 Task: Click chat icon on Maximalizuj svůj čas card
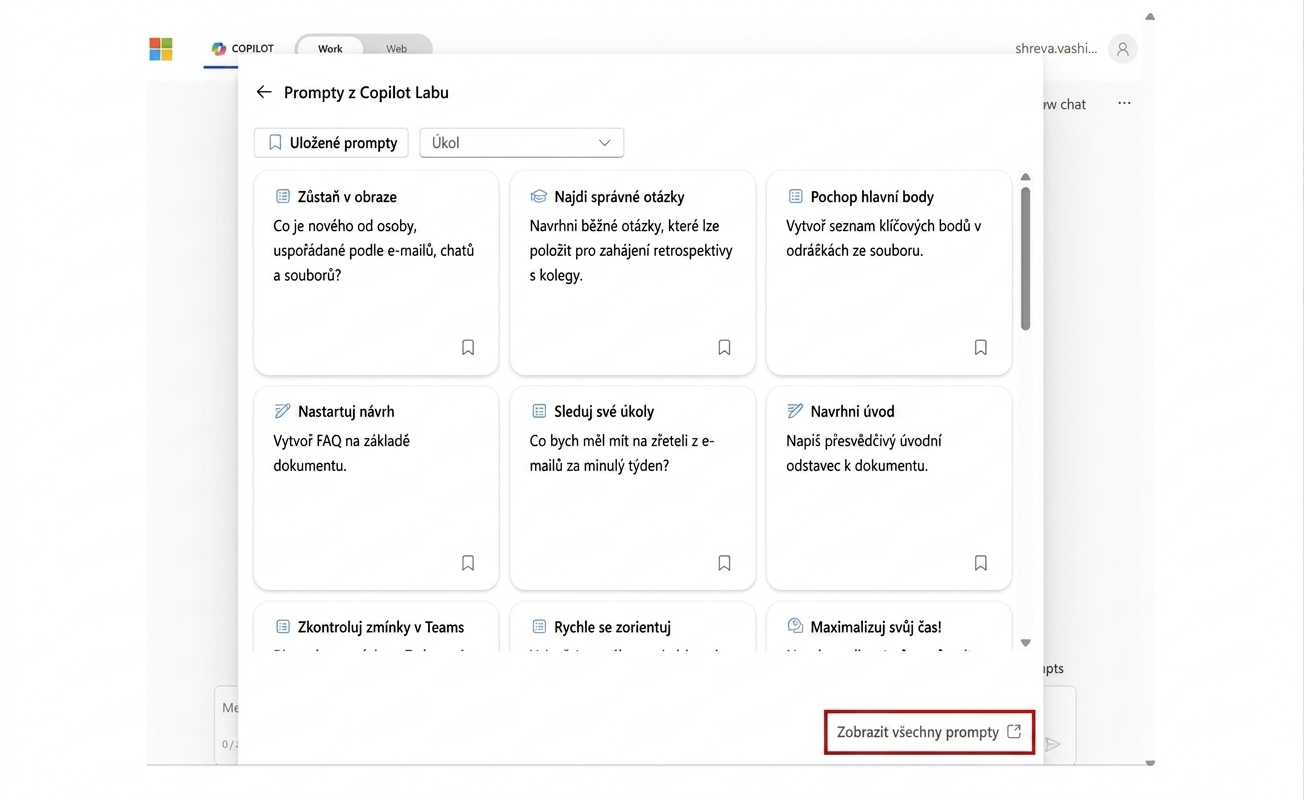(795, 627)
